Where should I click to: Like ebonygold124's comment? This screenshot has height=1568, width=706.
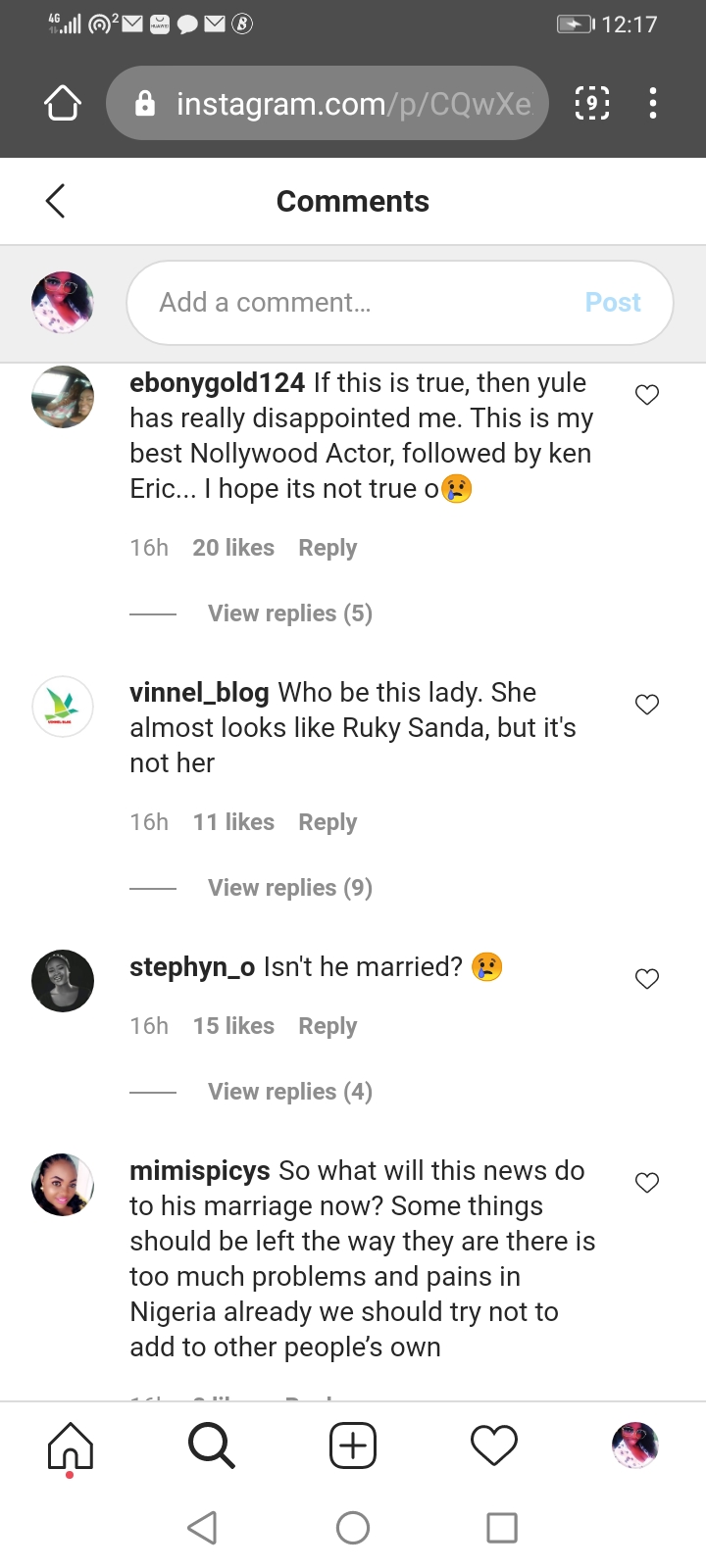tap(647, 395)
